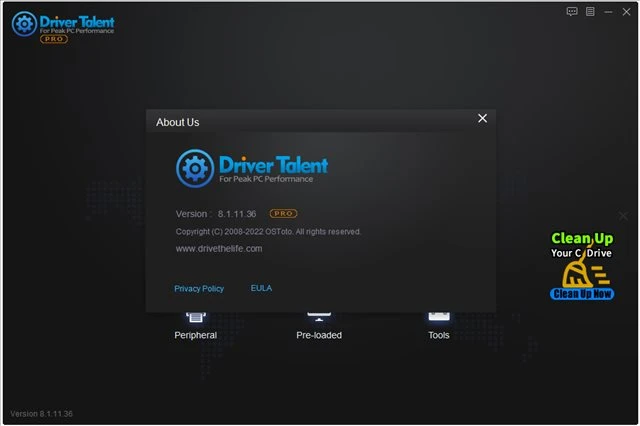The width and height of the screenshot is (640, 426).
Task: Open the Privacy Policy link
Action: pos(199,288)
